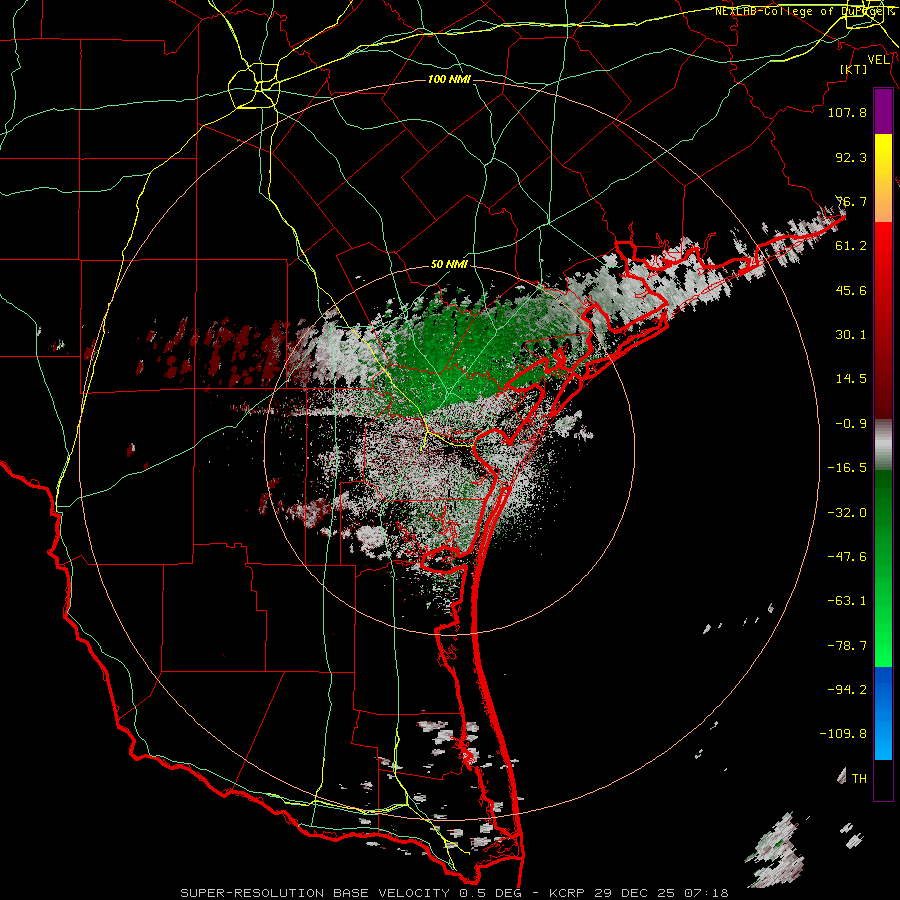The image size is (900, 900).
Task: Click the -63.1 legend value
Action: tap(847, 601)
